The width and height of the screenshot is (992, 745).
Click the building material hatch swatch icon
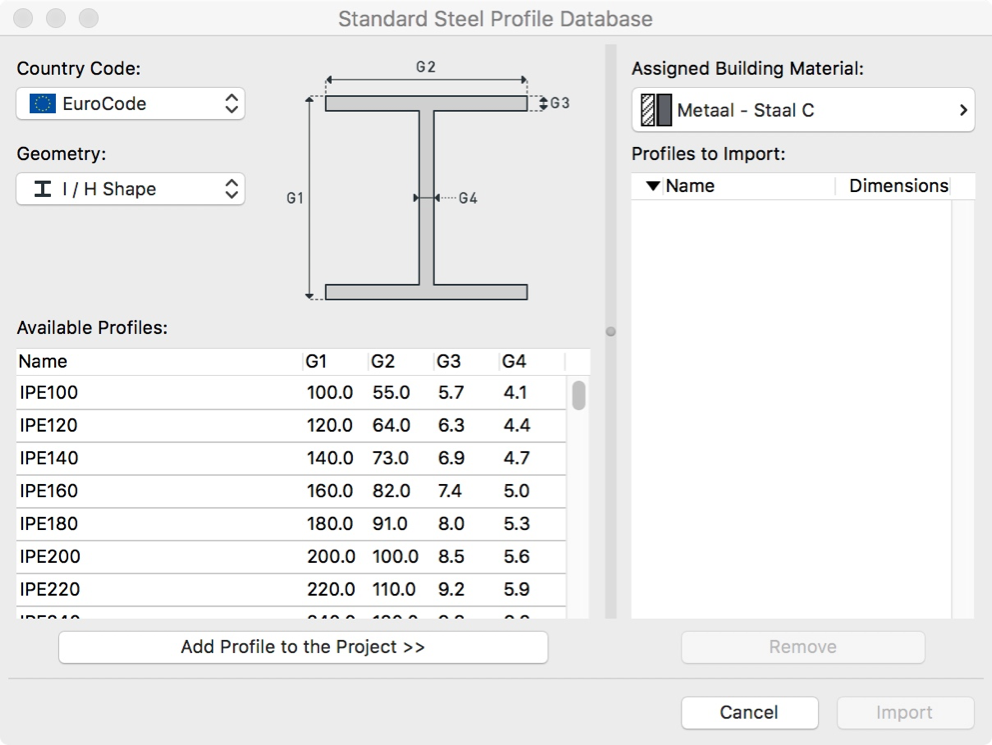tap(656, 110)
